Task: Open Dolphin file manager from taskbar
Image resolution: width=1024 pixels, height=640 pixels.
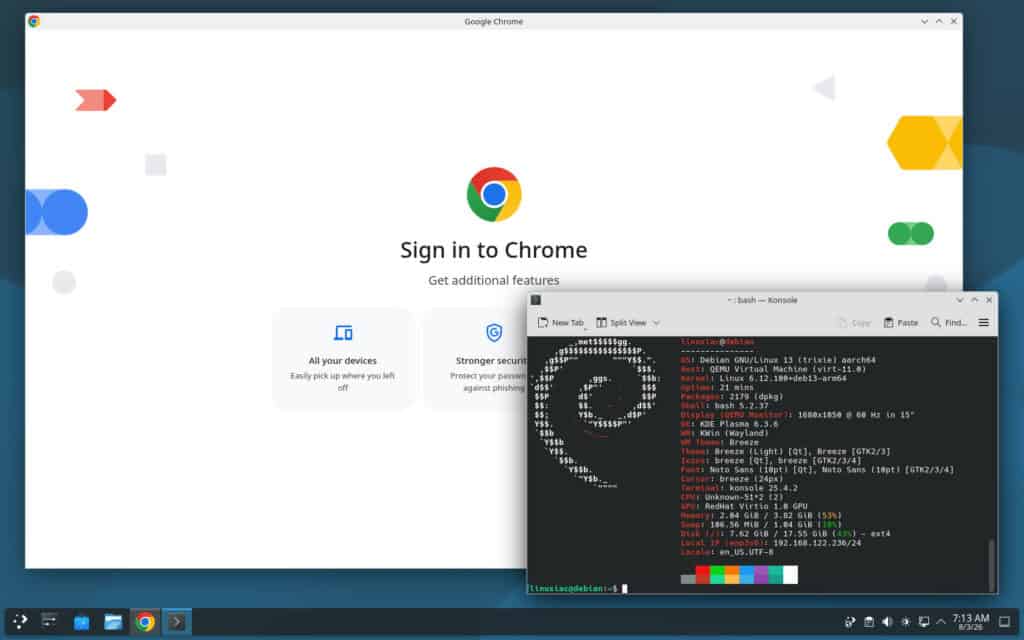Action: [x=113, y=622]
